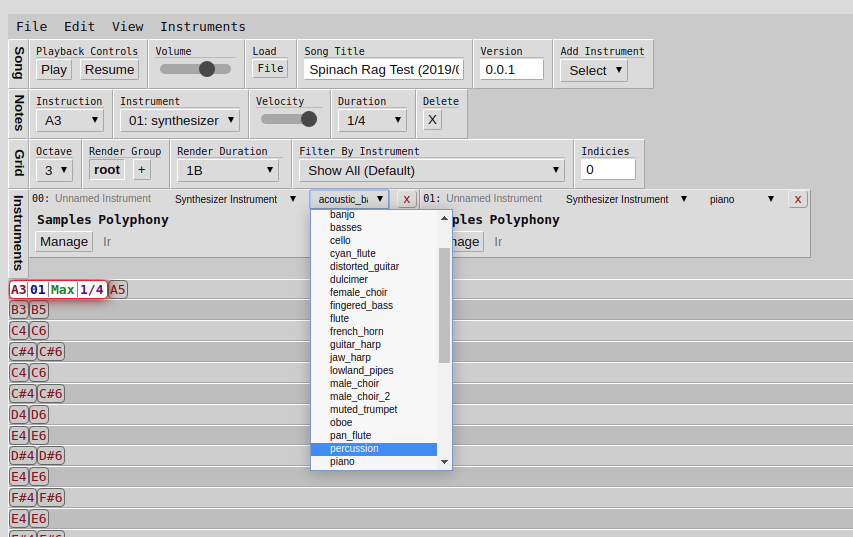
Task: Select basses from the preset list
Action: point(374,227)
